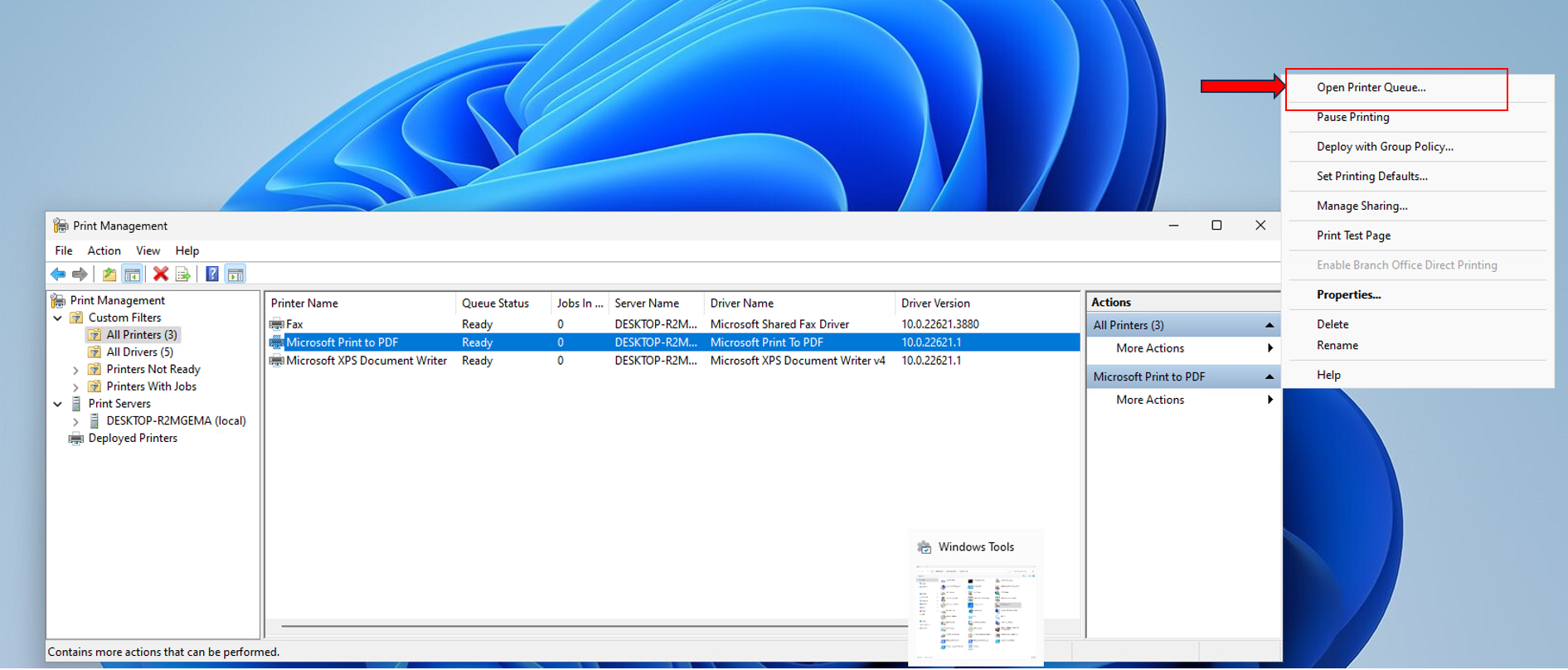Select Print Test Page in context menu
Viewport: 1568px width, 670px height.
pyautogui.click(x=1353, y=235)
